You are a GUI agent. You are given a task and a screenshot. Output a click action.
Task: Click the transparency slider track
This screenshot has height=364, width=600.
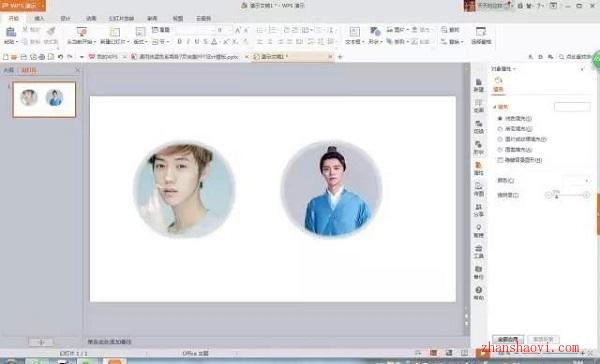[x=567, y=195]
